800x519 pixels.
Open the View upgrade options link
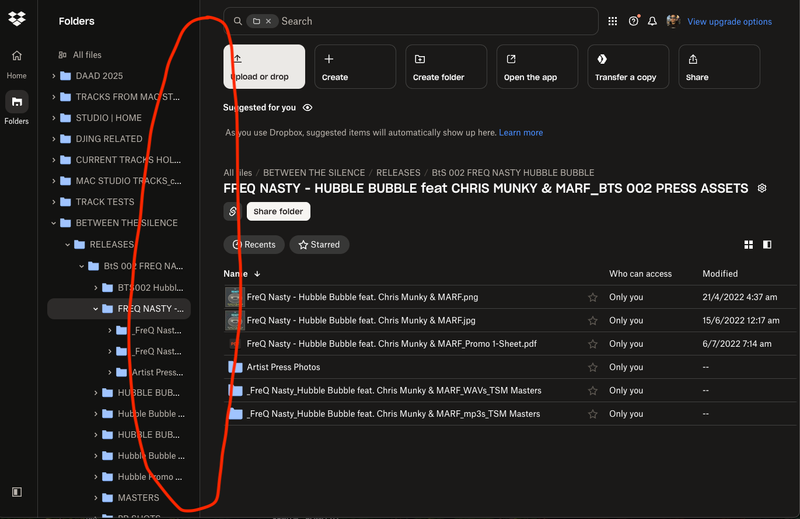pos(729,22)
